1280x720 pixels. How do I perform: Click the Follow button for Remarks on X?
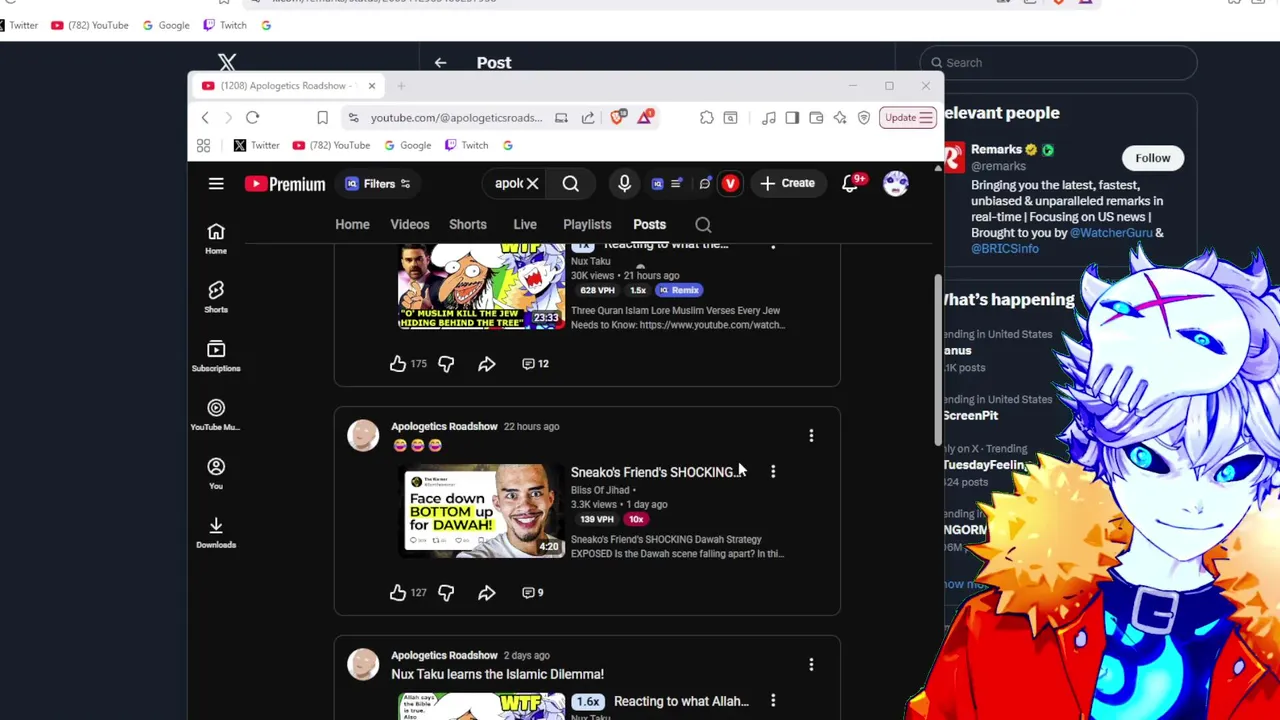point(1152,158)
